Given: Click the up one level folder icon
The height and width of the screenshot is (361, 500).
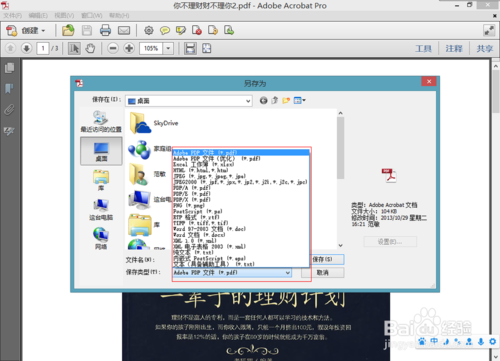Looking at the screenshot, I should (275, 100).
